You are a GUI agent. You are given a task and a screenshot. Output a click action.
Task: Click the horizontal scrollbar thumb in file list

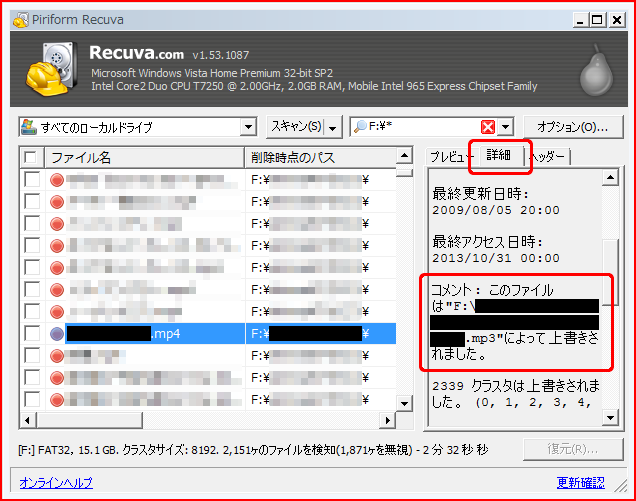coord(89,420)
